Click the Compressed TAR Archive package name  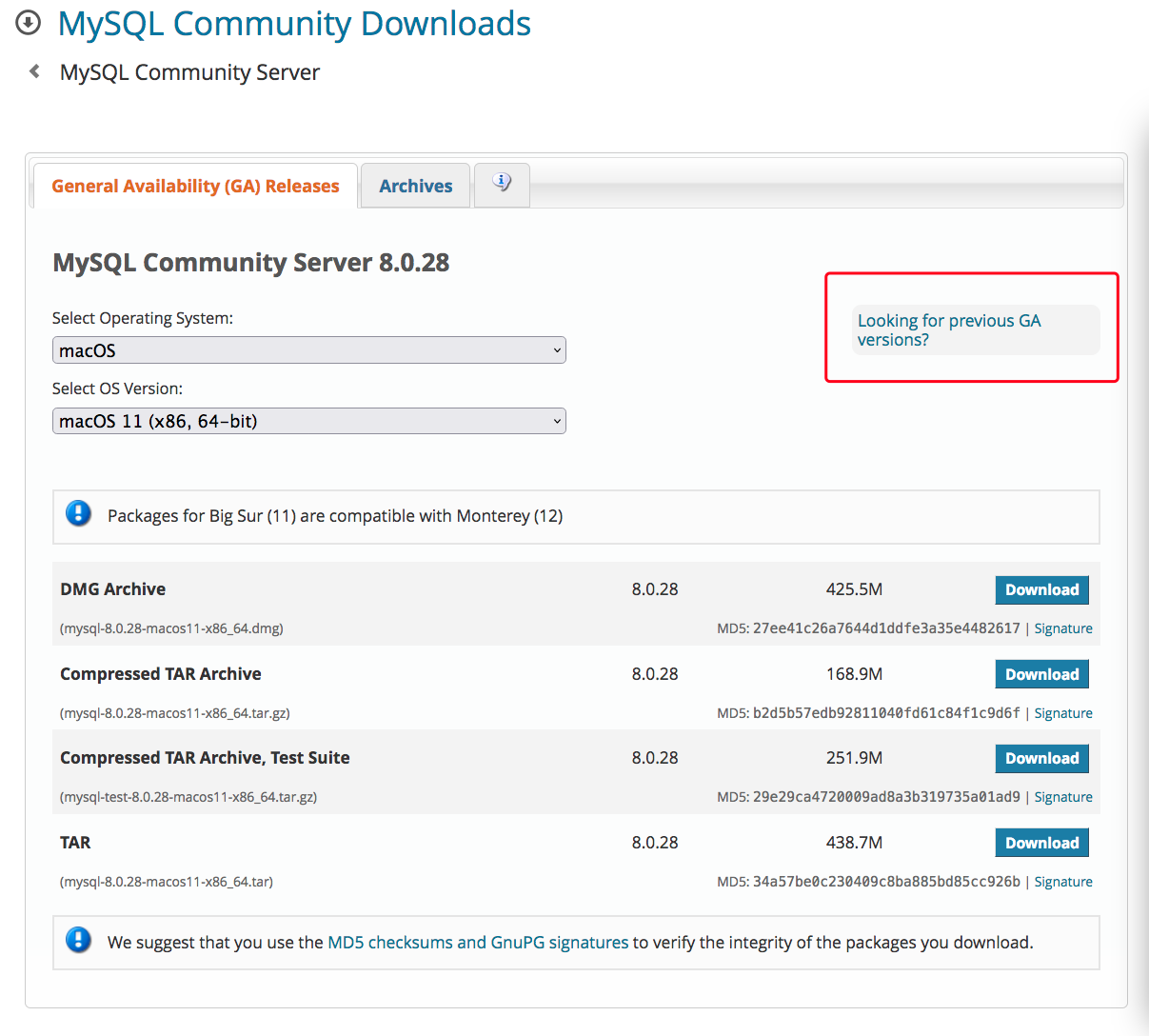[x=160, y=674]
